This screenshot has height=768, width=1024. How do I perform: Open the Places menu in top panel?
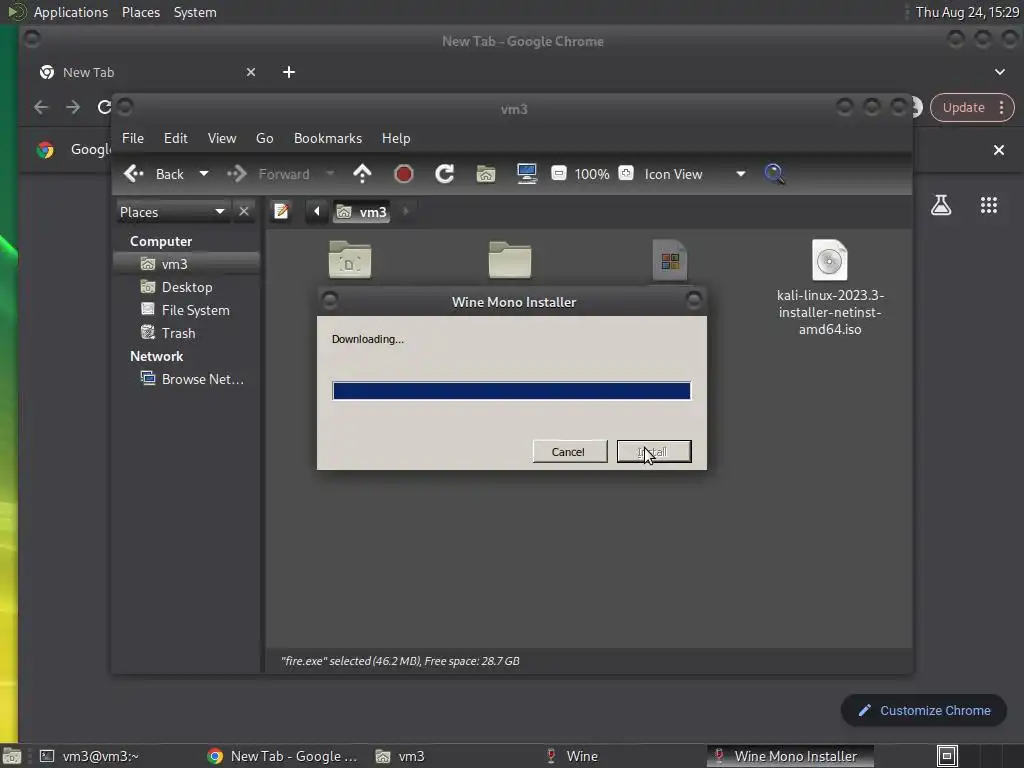140,12
